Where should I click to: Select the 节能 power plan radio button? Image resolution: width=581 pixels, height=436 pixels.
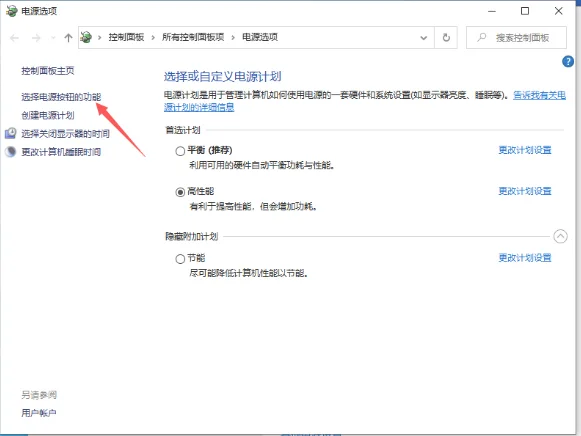click(180, 259)
